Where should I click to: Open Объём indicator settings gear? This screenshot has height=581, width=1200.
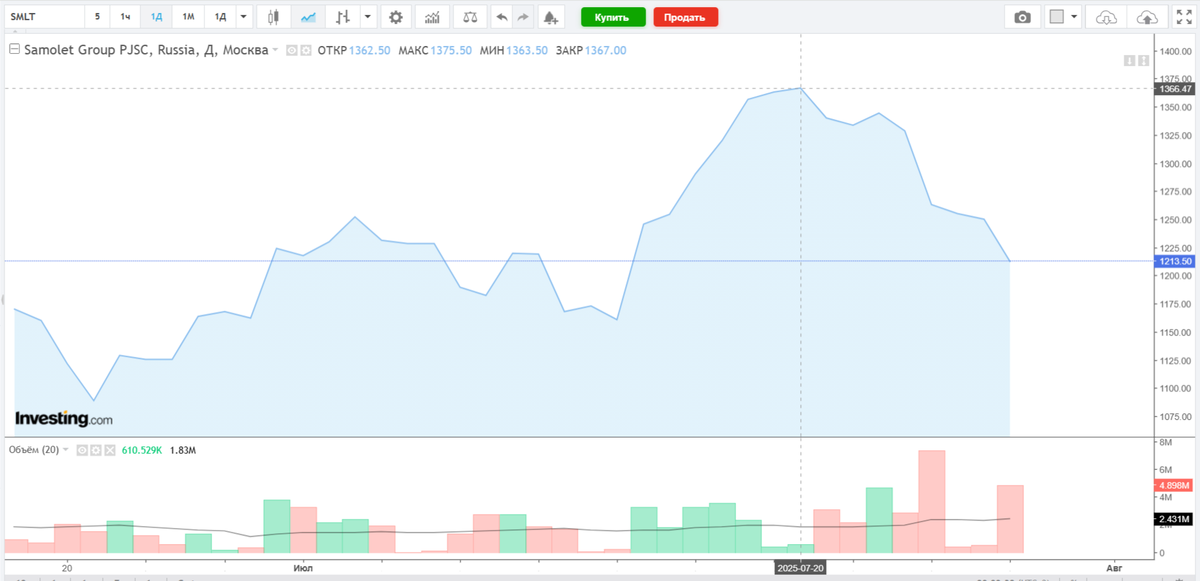(x=95, y=450)
